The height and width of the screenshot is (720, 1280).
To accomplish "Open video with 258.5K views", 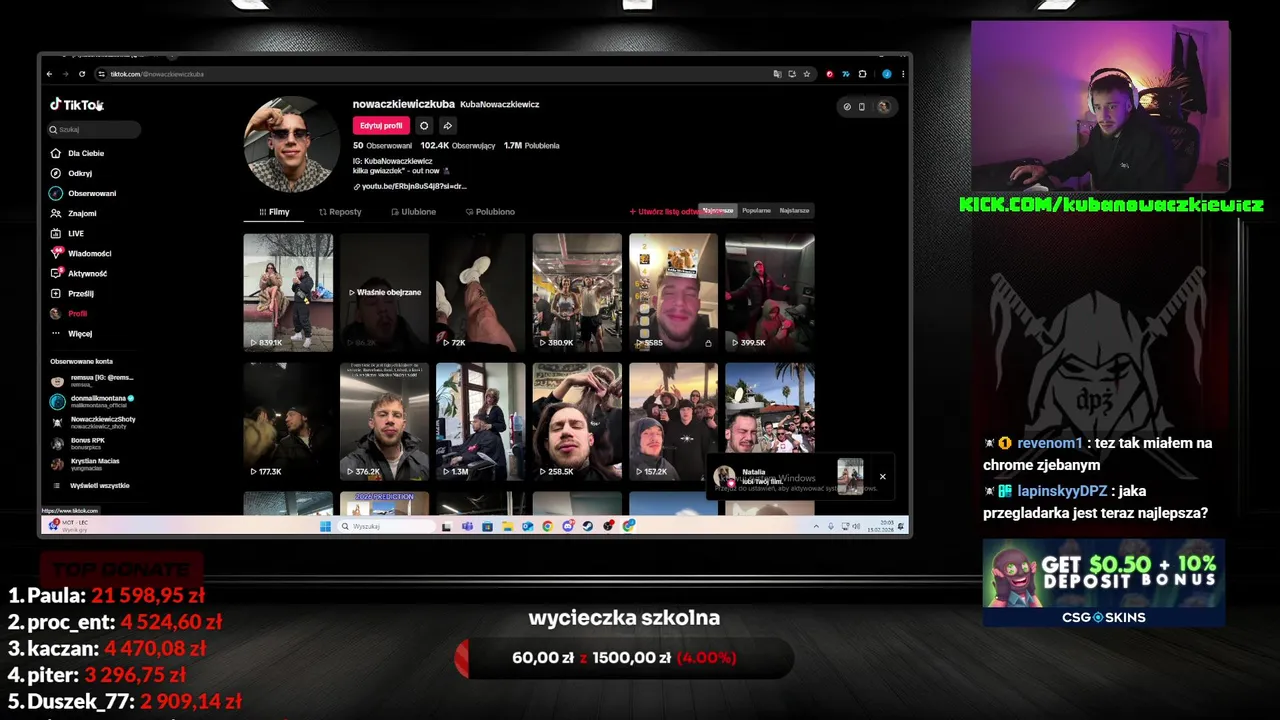I will 577,421.
